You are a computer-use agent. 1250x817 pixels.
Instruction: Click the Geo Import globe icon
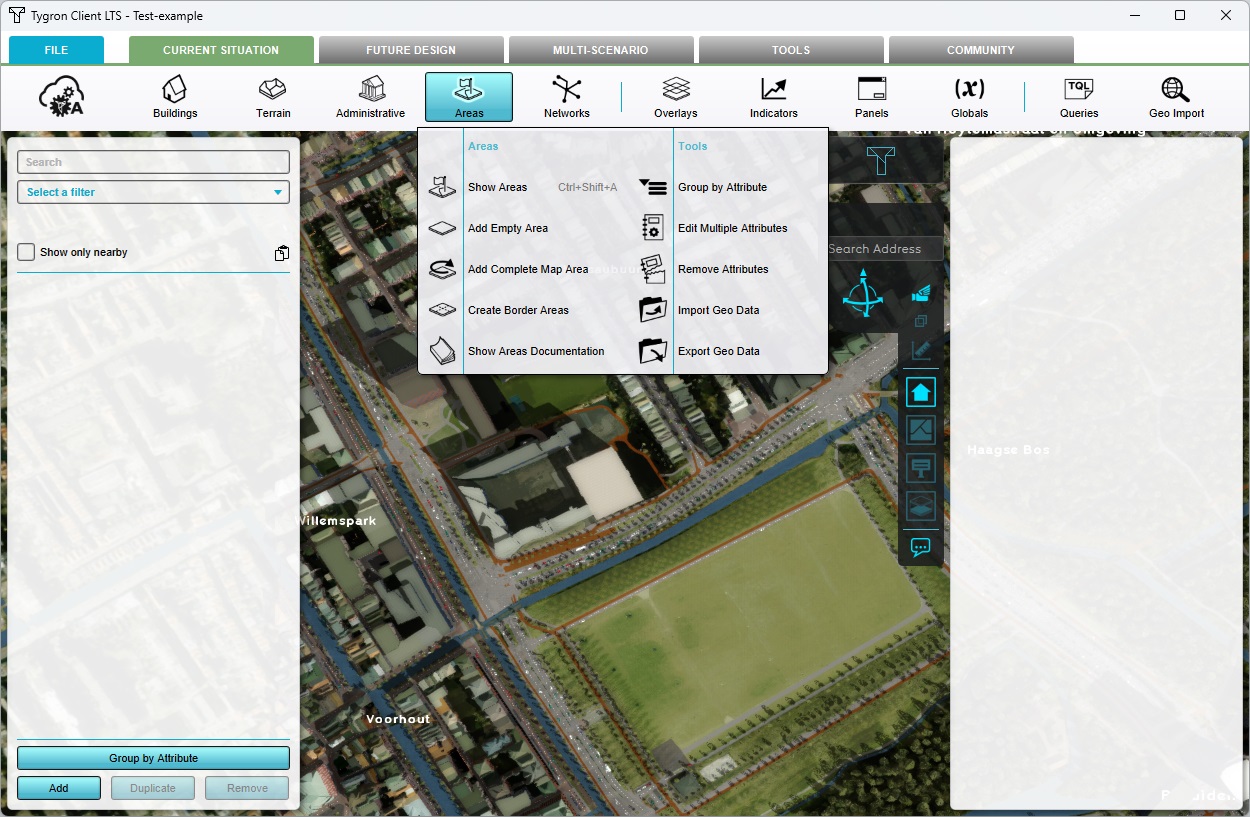coord(1176,91)
